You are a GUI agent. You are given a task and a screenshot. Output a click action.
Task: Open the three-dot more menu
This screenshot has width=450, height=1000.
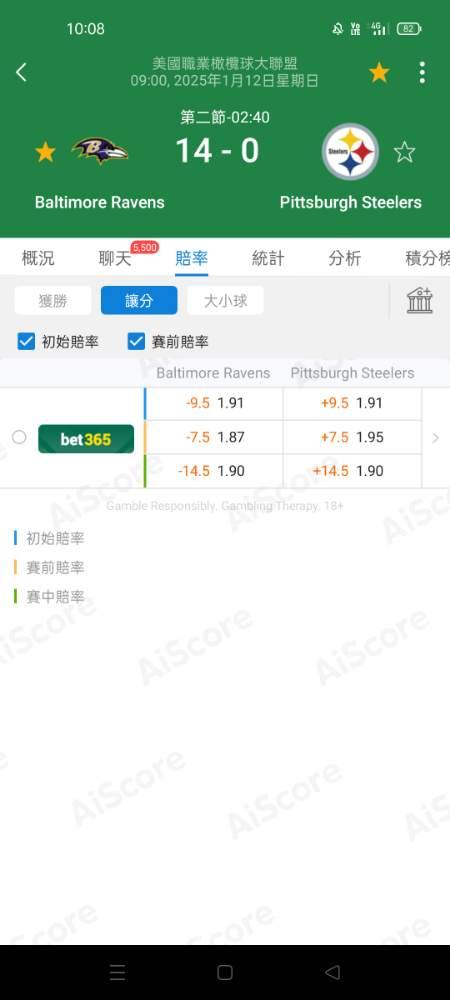point(422,73)
